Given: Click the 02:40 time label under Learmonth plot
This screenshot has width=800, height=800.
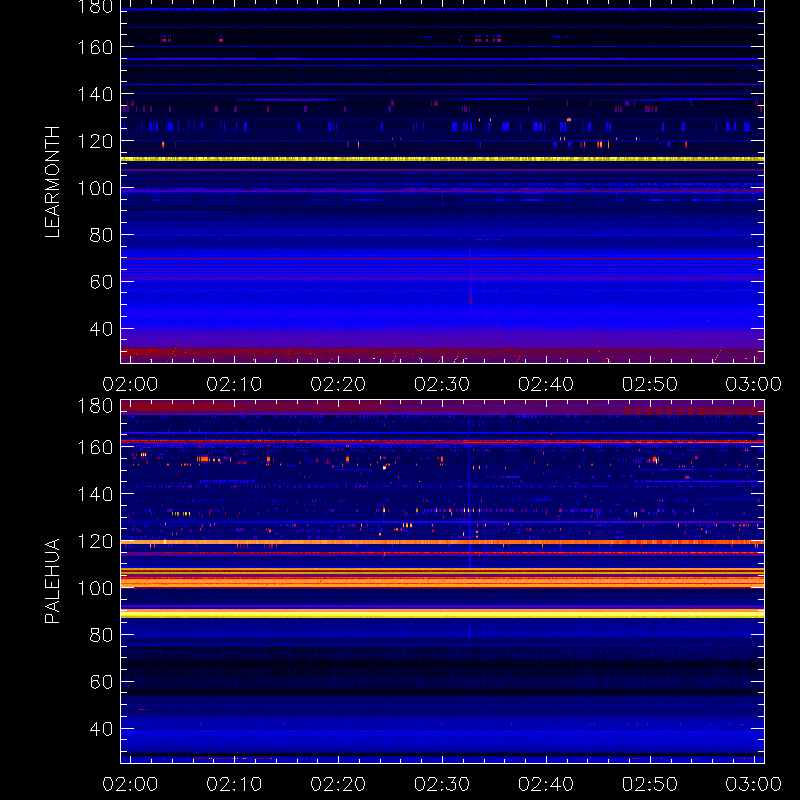Looking at the screenshot, I should [546, 384].
